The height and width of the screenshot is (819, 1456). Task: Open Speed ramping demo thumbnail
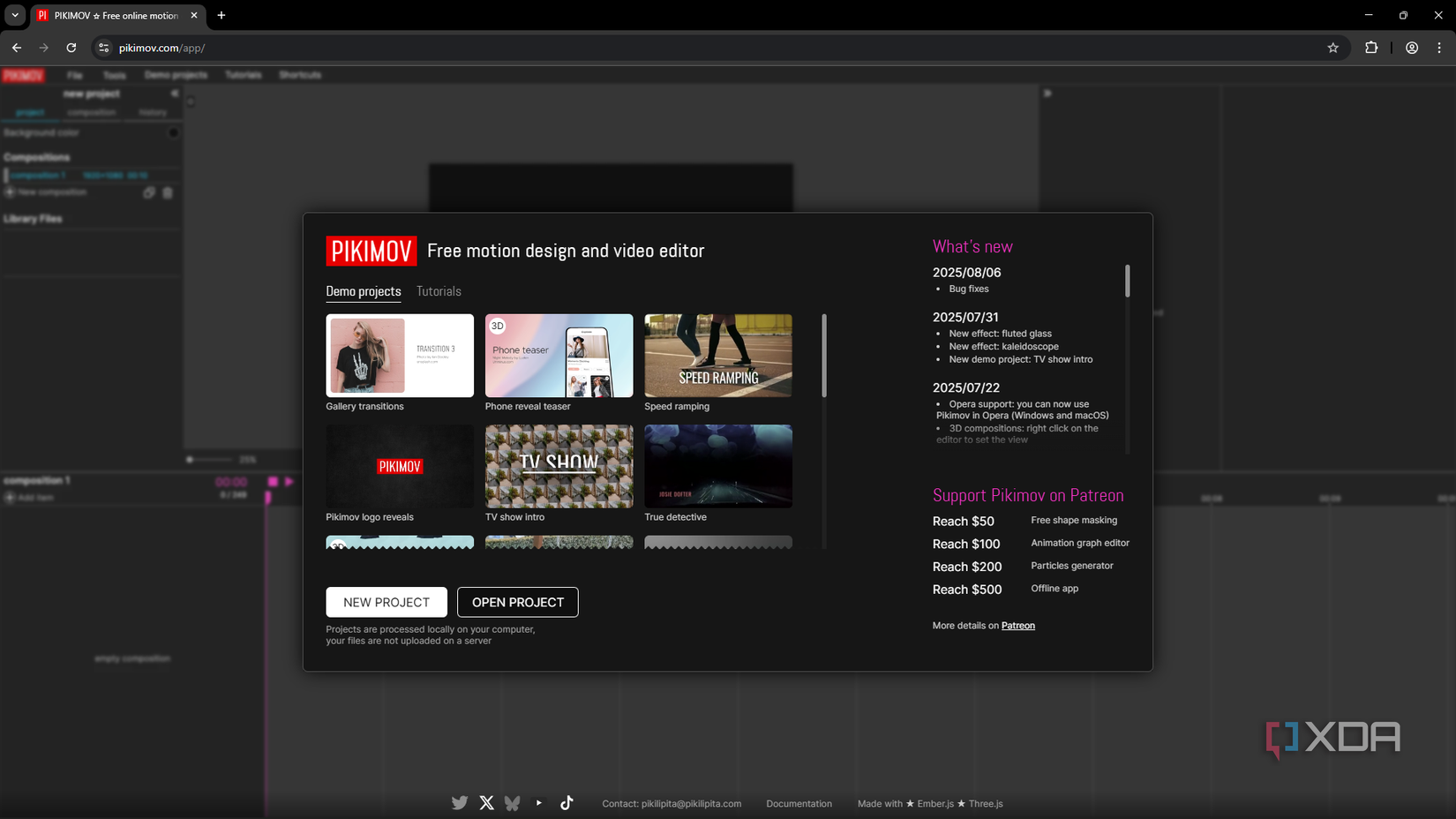click(x=718, y=356)
